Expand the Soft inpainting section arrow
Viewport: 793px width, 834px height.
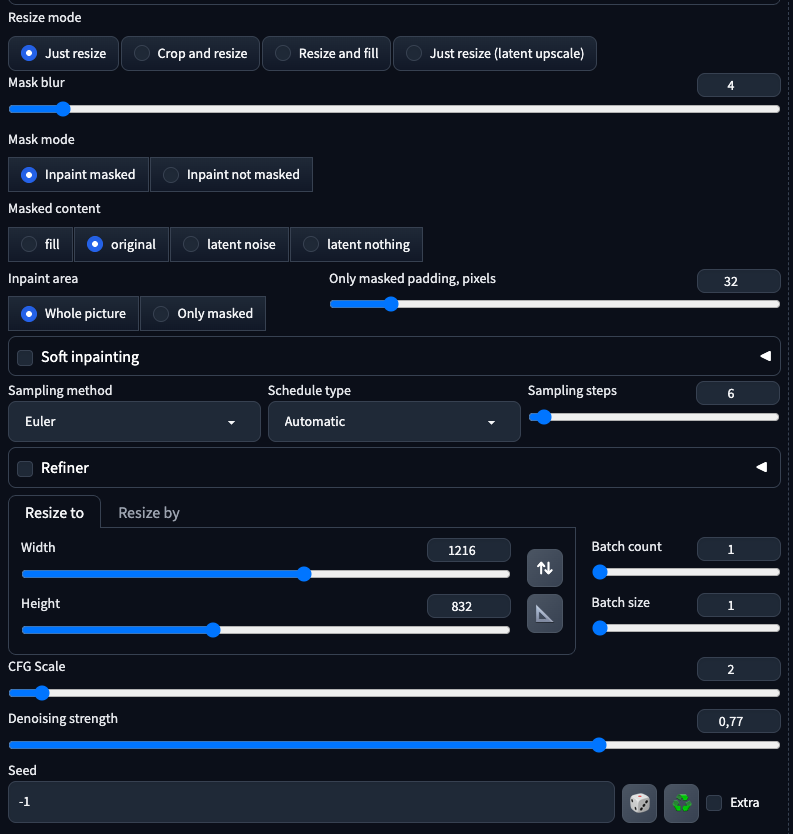coord(764,356)
